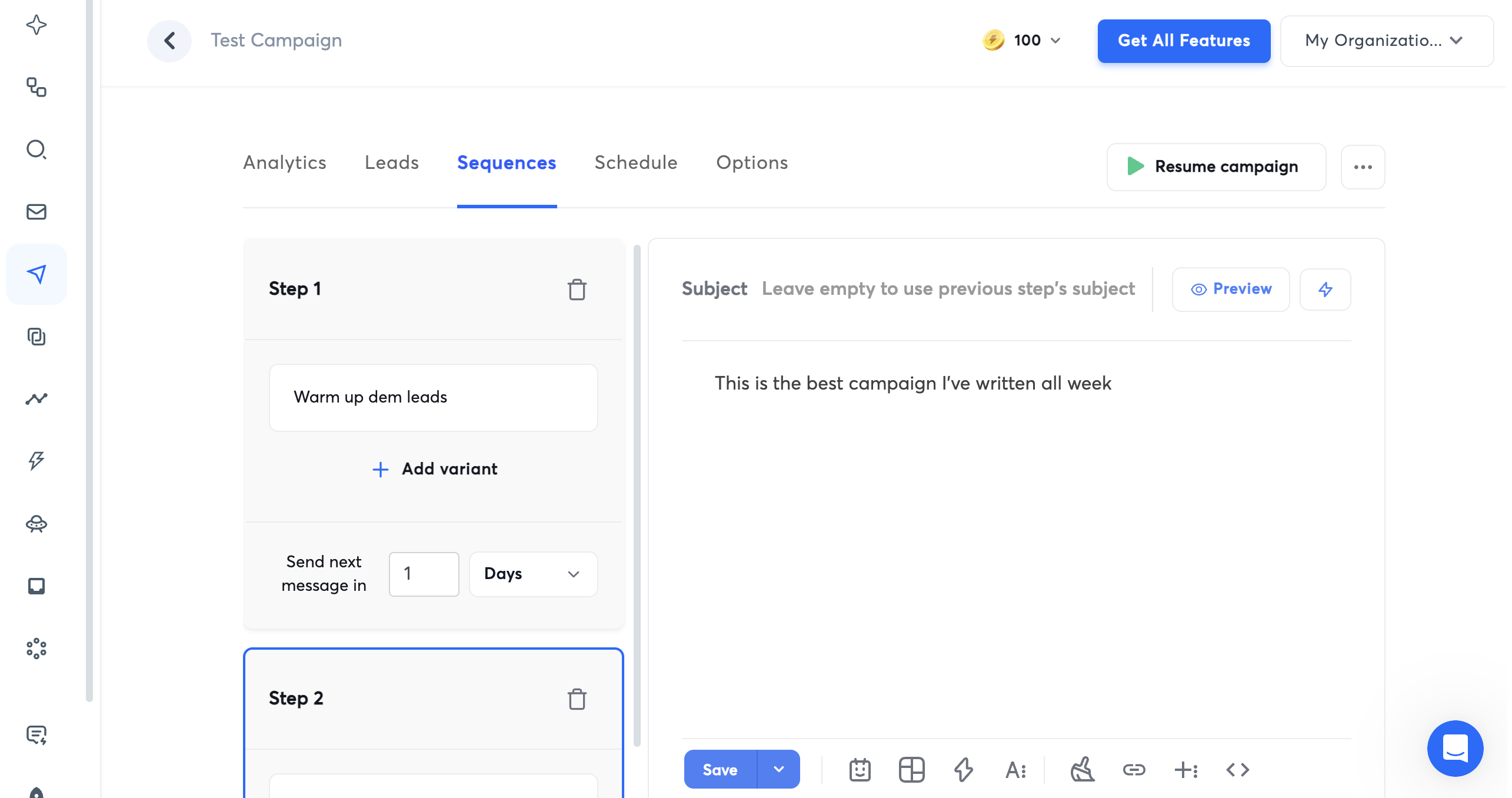Open the Days unit dropdown for Step 1
This screenshot has height=798, width=1512.
532,574
